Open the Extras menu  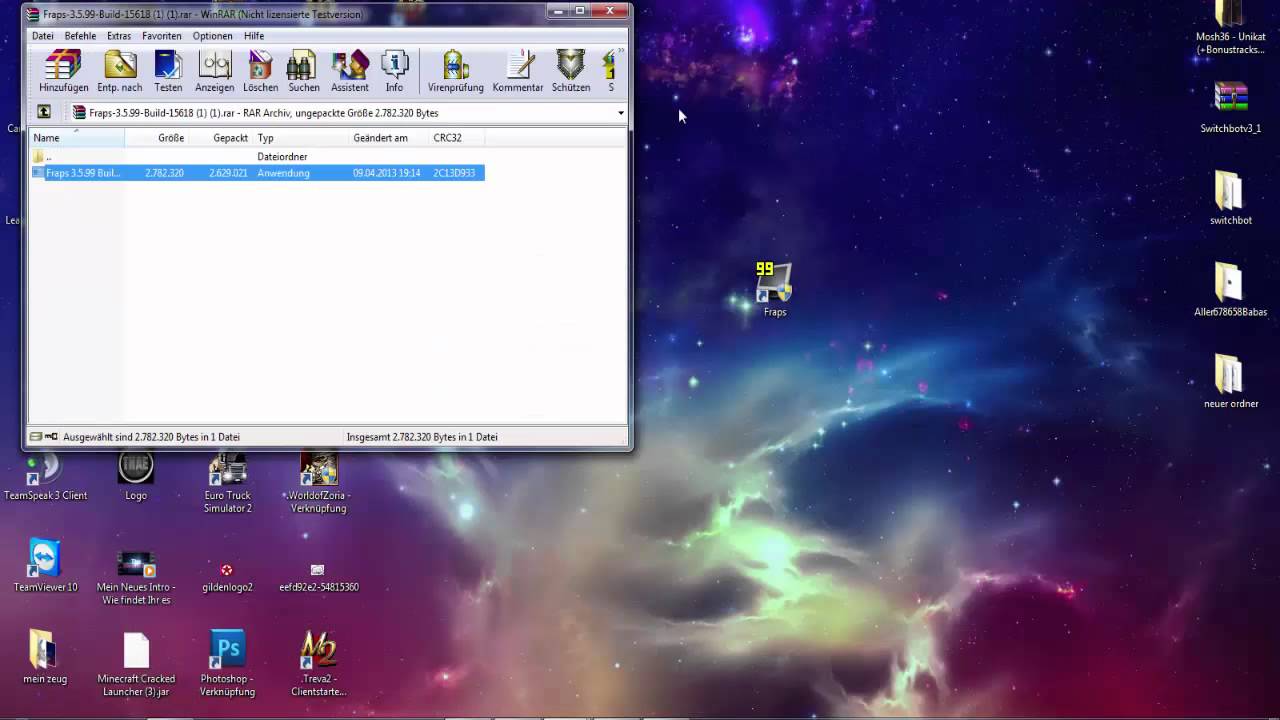[x=119, y=36]
